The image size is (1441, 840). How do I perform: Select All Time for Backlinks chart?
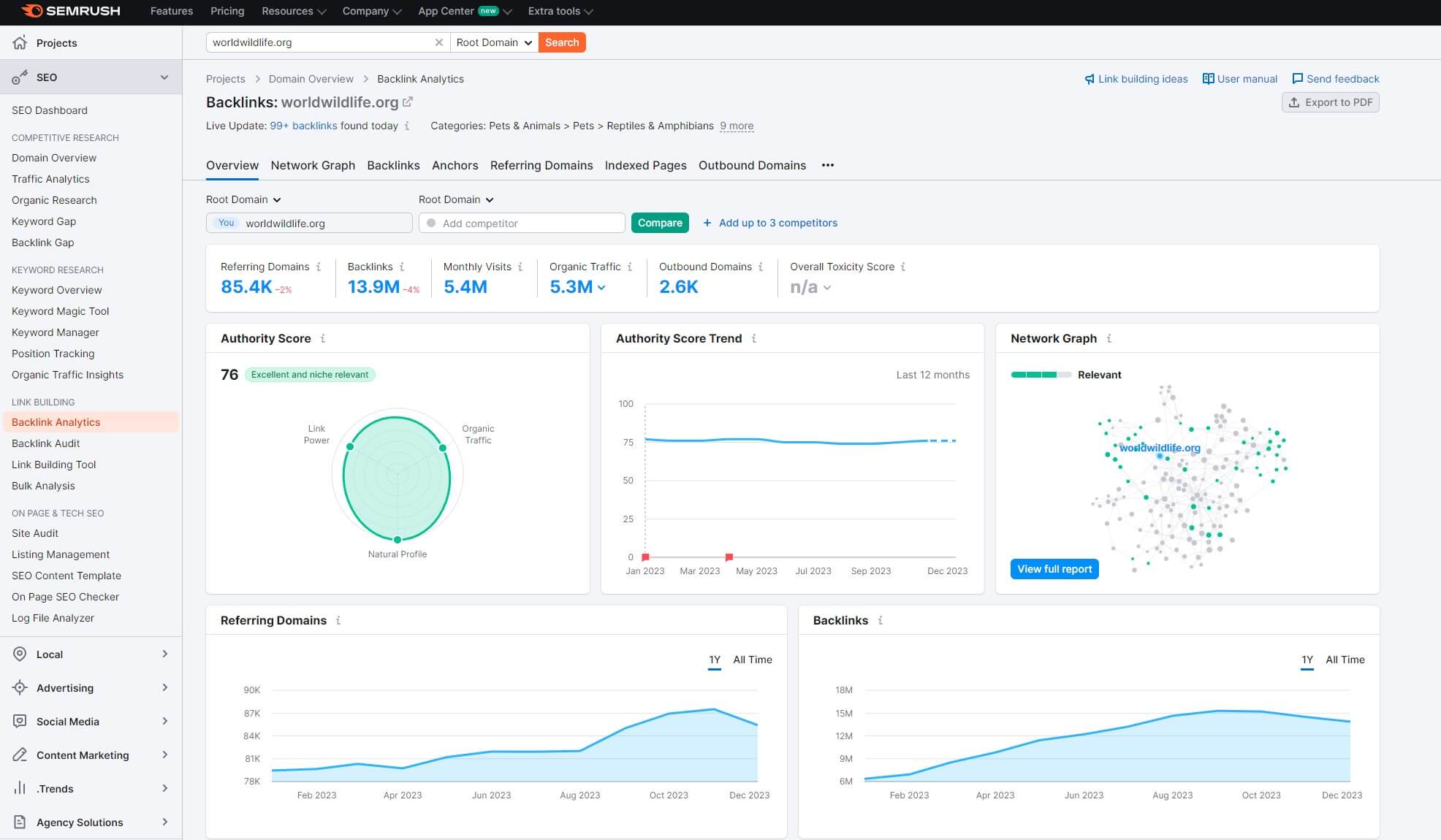1345,660
